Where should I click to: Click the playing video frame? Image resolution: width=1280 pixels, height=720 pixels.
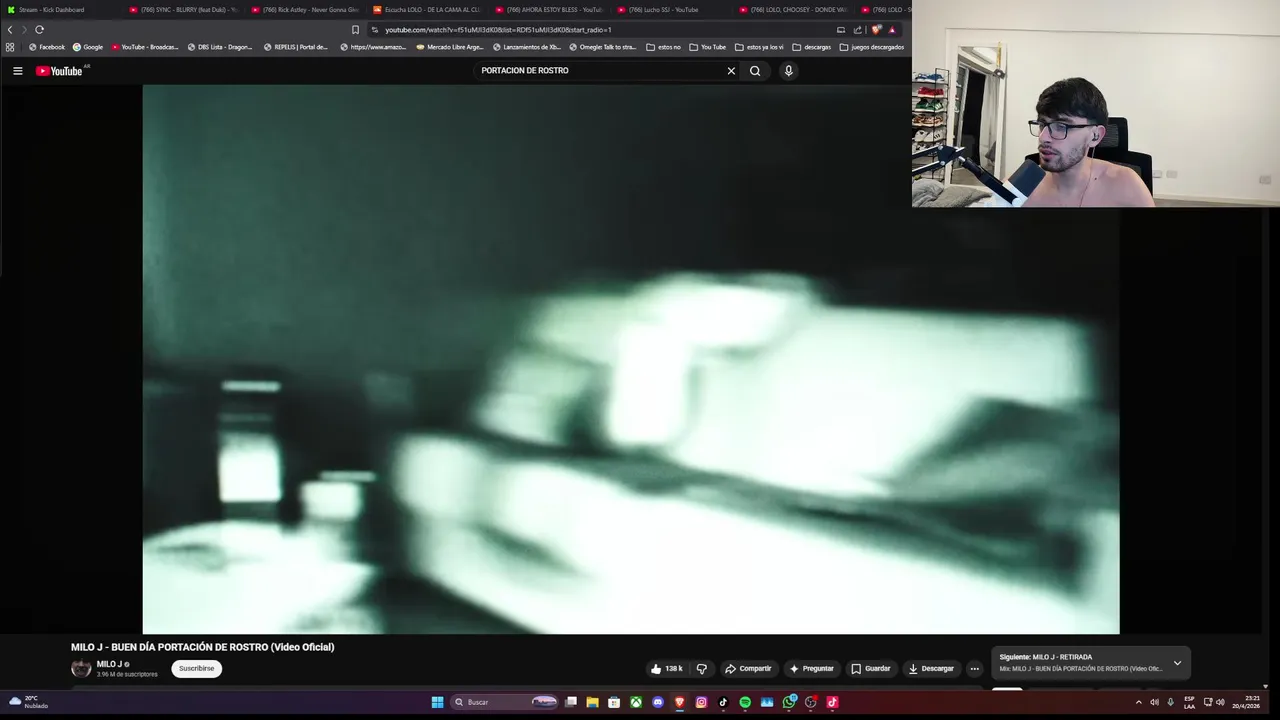pyautogui.click(x=631, y=358)
